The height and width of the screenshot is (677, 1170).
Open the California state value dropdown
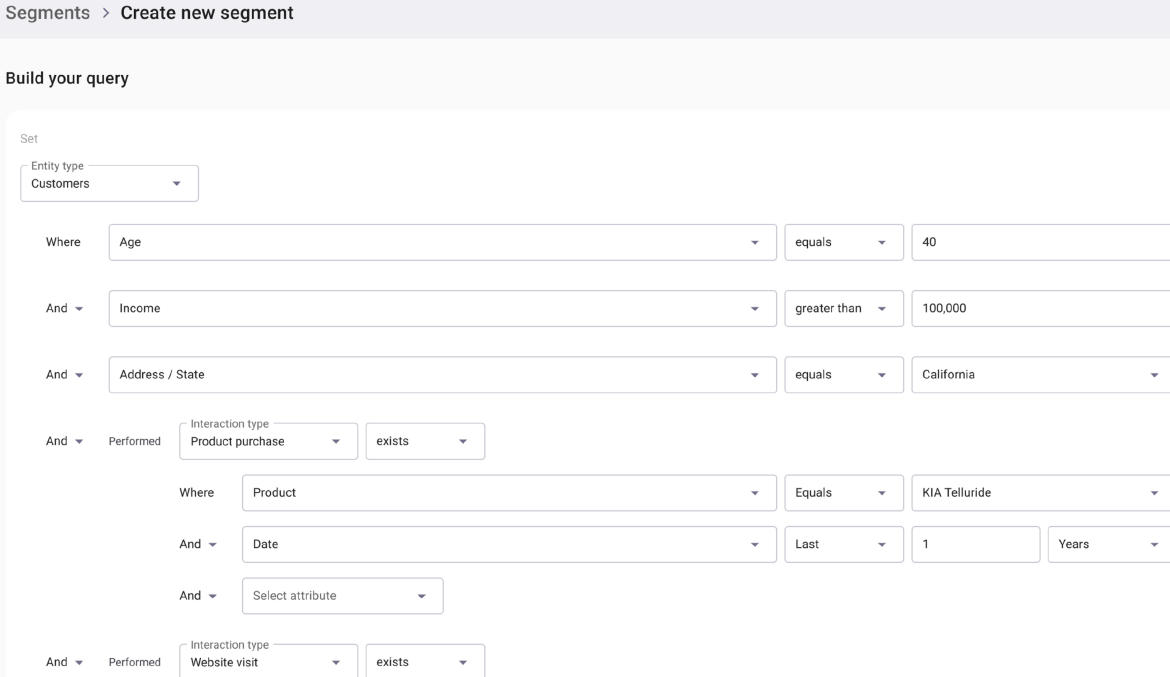[1040, 375]
